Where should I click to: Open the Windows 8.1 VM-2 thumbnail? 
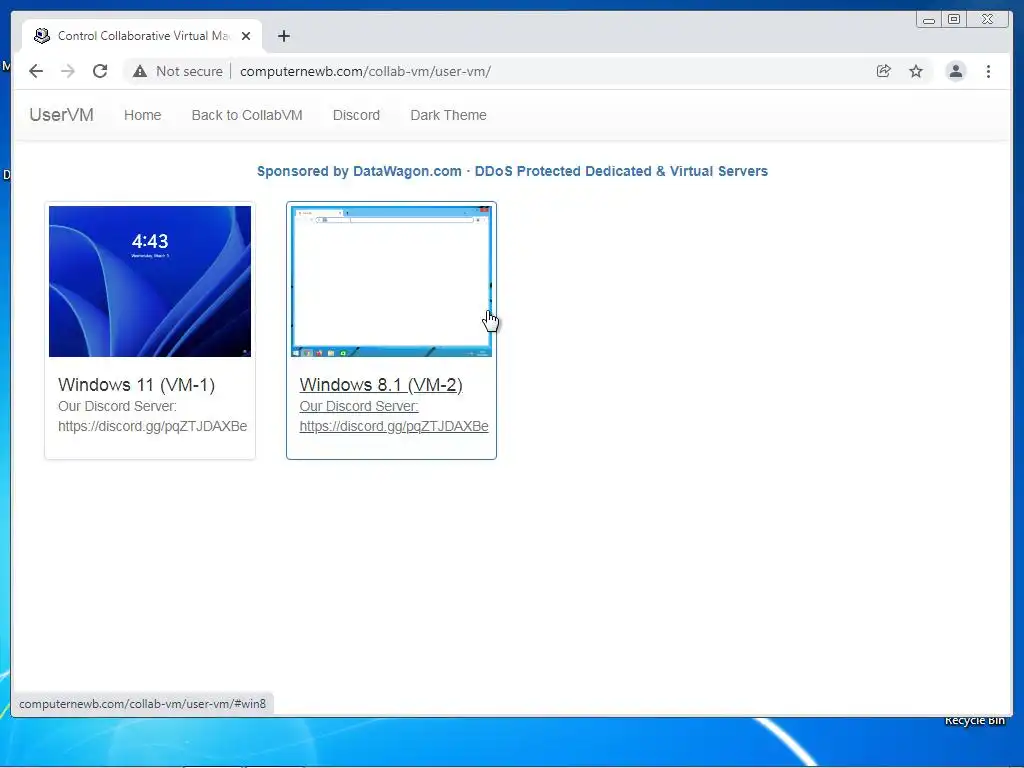[x=391, y=281]
